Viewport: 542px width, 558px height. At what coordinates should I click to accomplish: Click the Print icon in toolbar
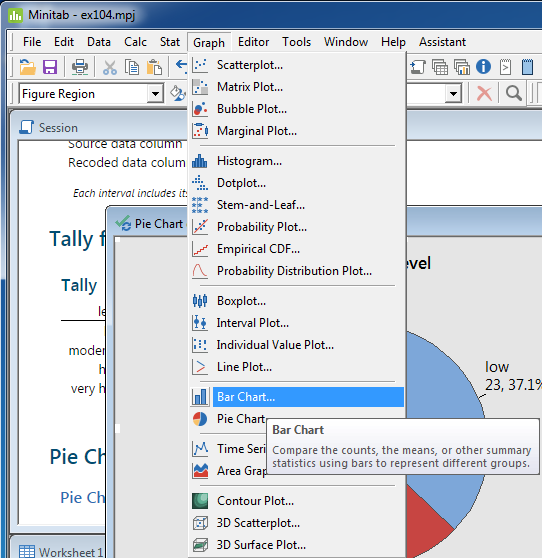click(x=80, y=67)
